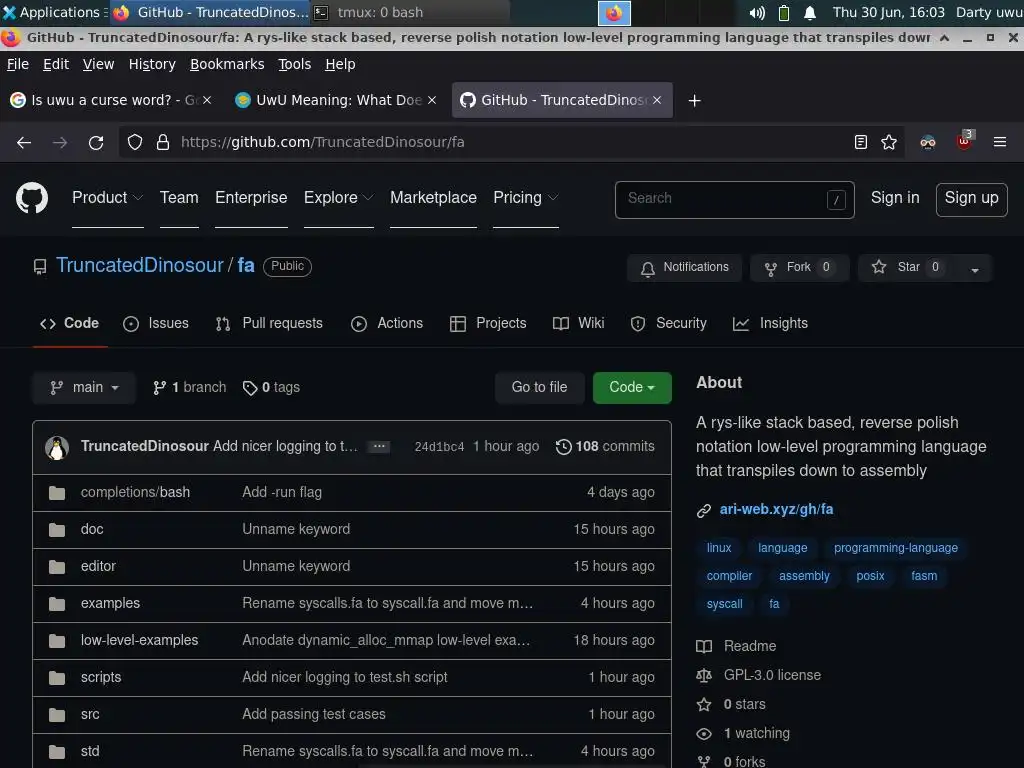Viewport: 1024px width, 768px height.
Task: Go back with Firefox back arrow
Action: pyautogui.click(x=24, y=142)
